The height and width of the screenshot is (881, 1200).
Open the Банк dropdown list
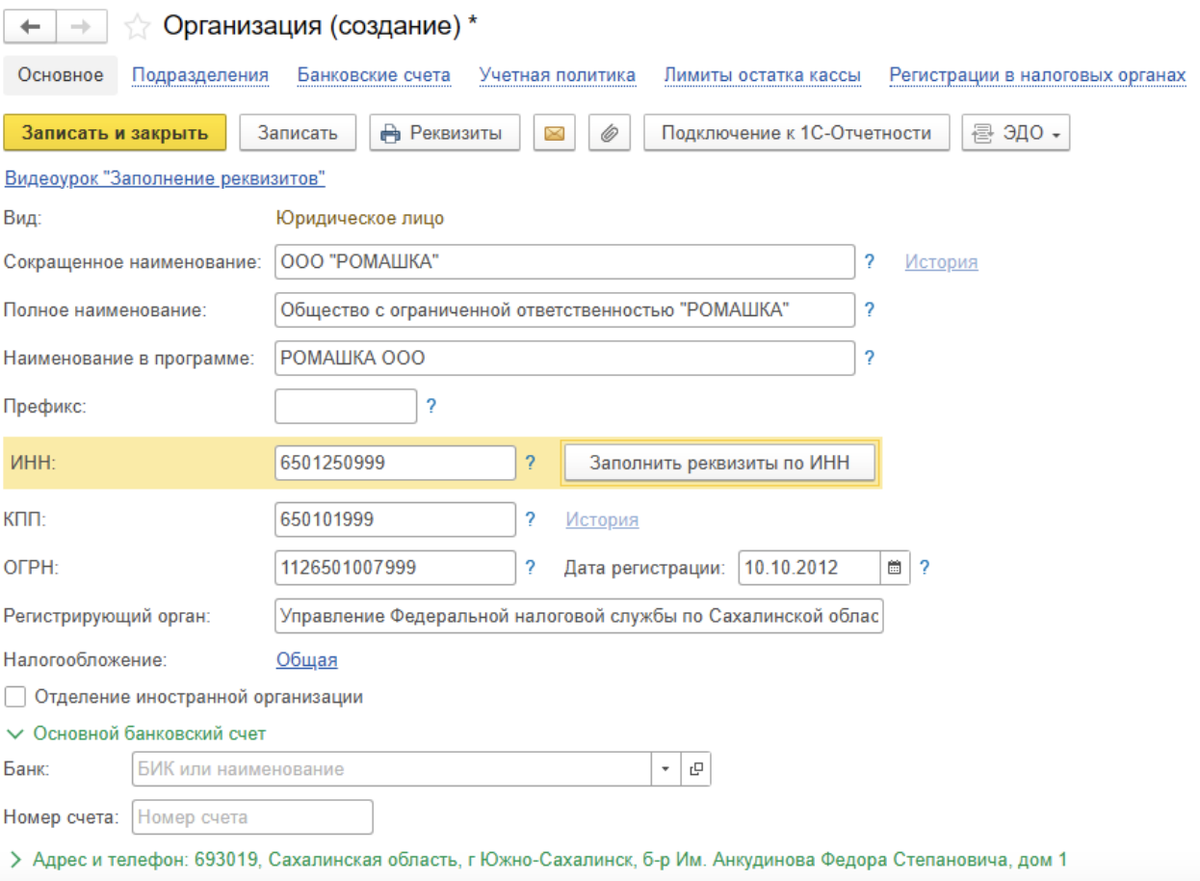click(x=666, y=769)
